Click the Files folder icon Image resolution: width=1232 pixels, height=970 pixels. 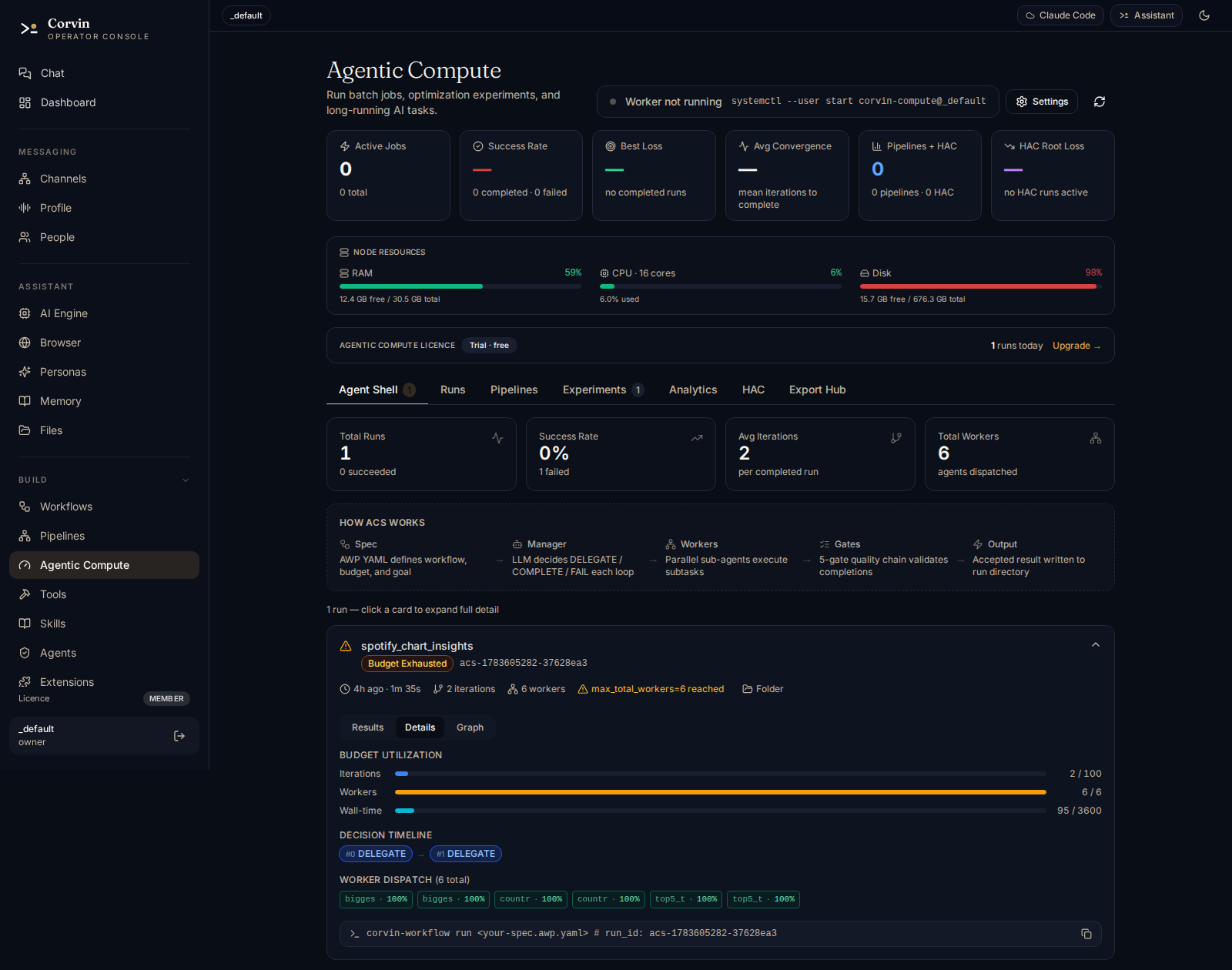tap(25, 430)
